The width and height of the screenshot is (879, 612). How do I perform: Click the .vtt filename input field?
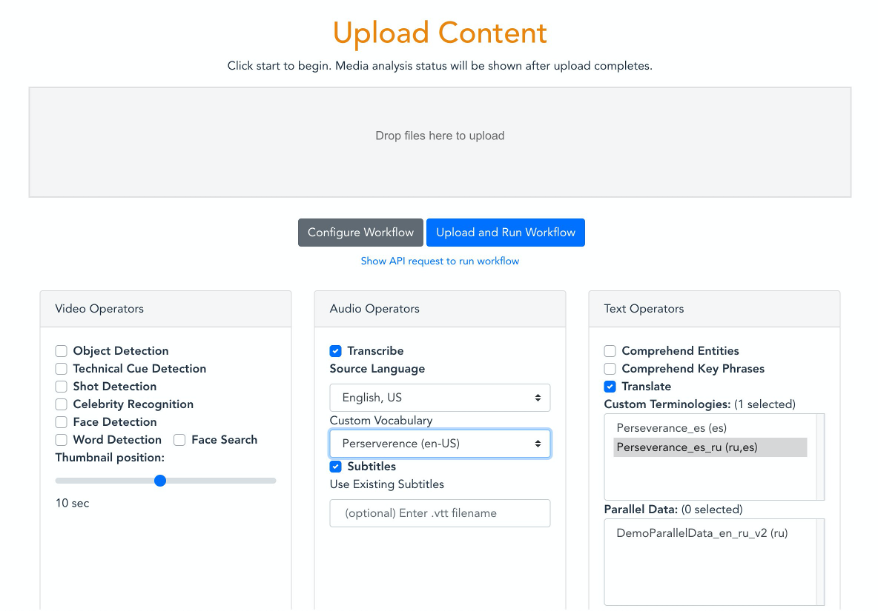pyautogui.click(x=439, y=513)
